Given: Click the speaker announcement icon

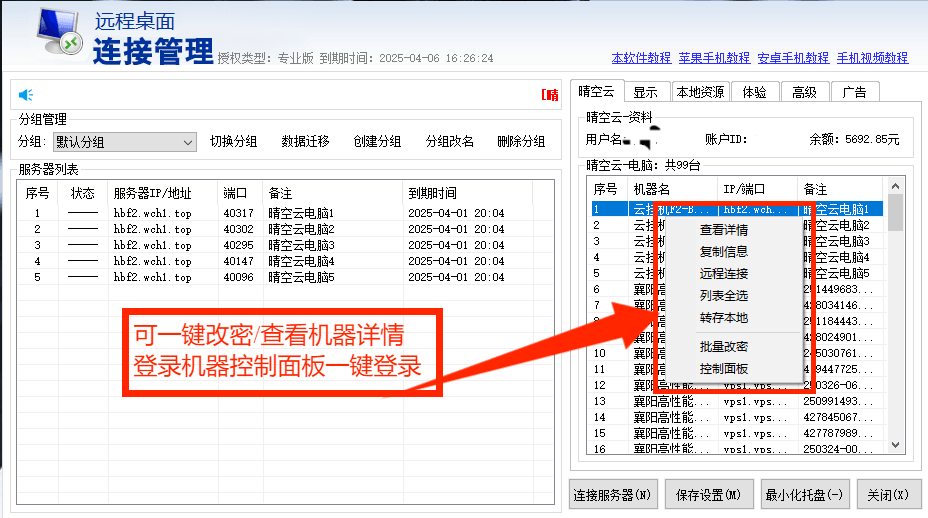Looking at the screenshot, I should pos(26,95).
